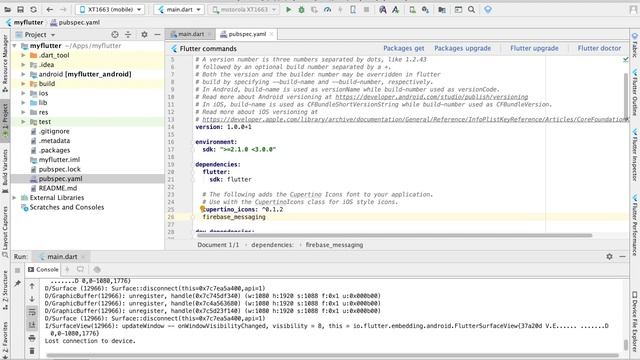The height and width of the screenshot is (360, 640).
Task: Click the yellow intention bulb at line 25
Action: [x=202, y=209]
